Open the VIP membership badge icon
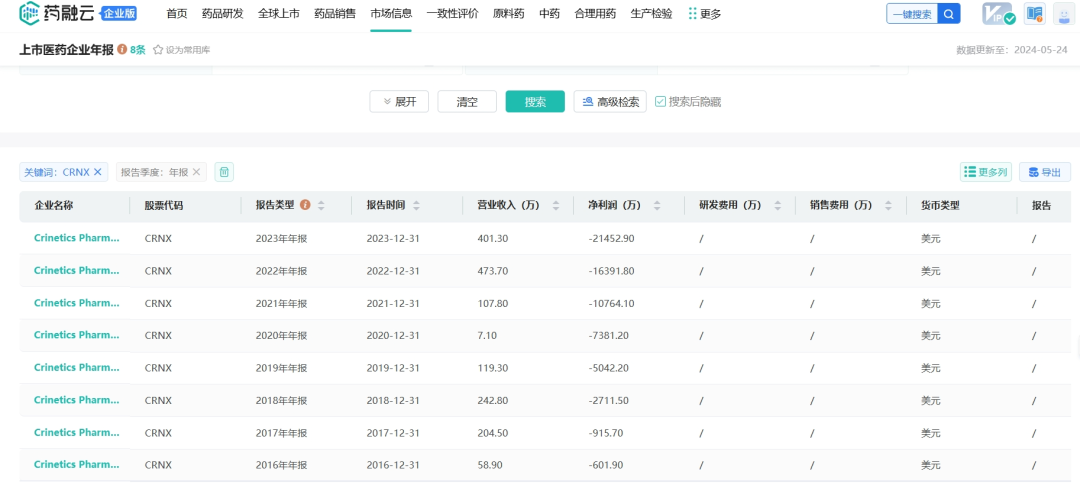The width and height of the screenshot is (1080, 485). tap(997, 14)
